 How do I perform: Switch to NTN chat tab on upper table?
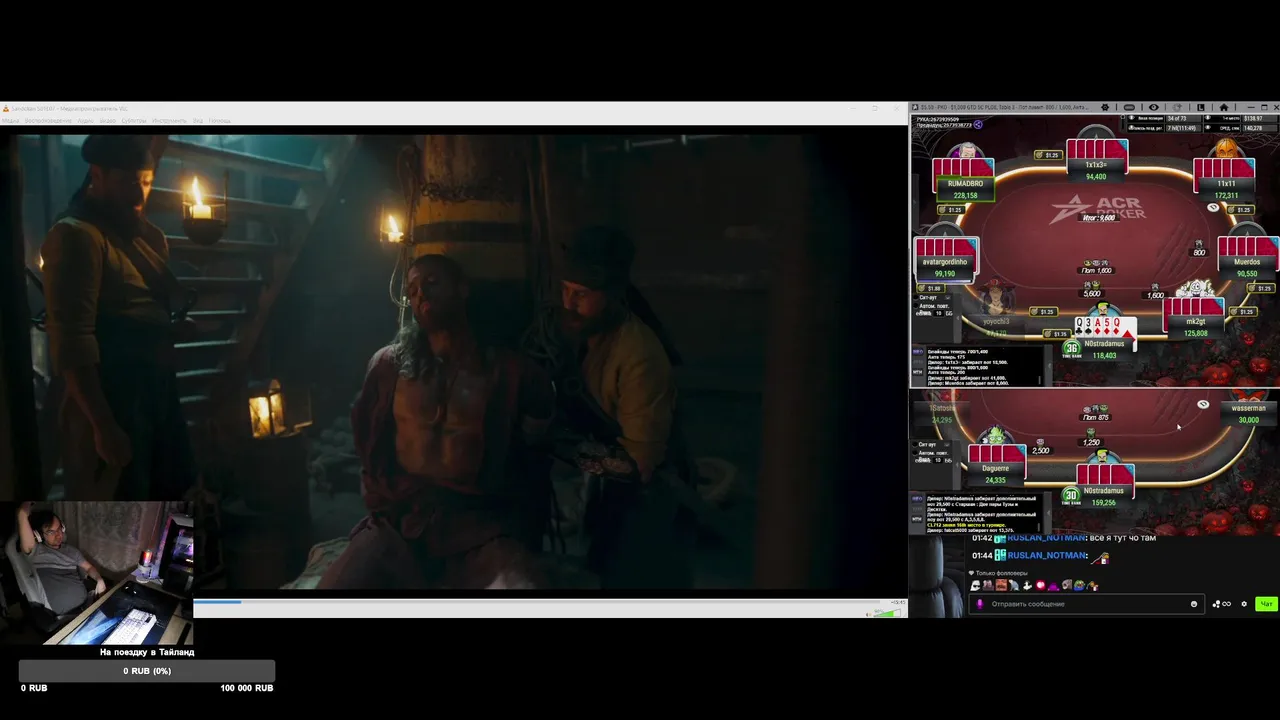[917, 372]
